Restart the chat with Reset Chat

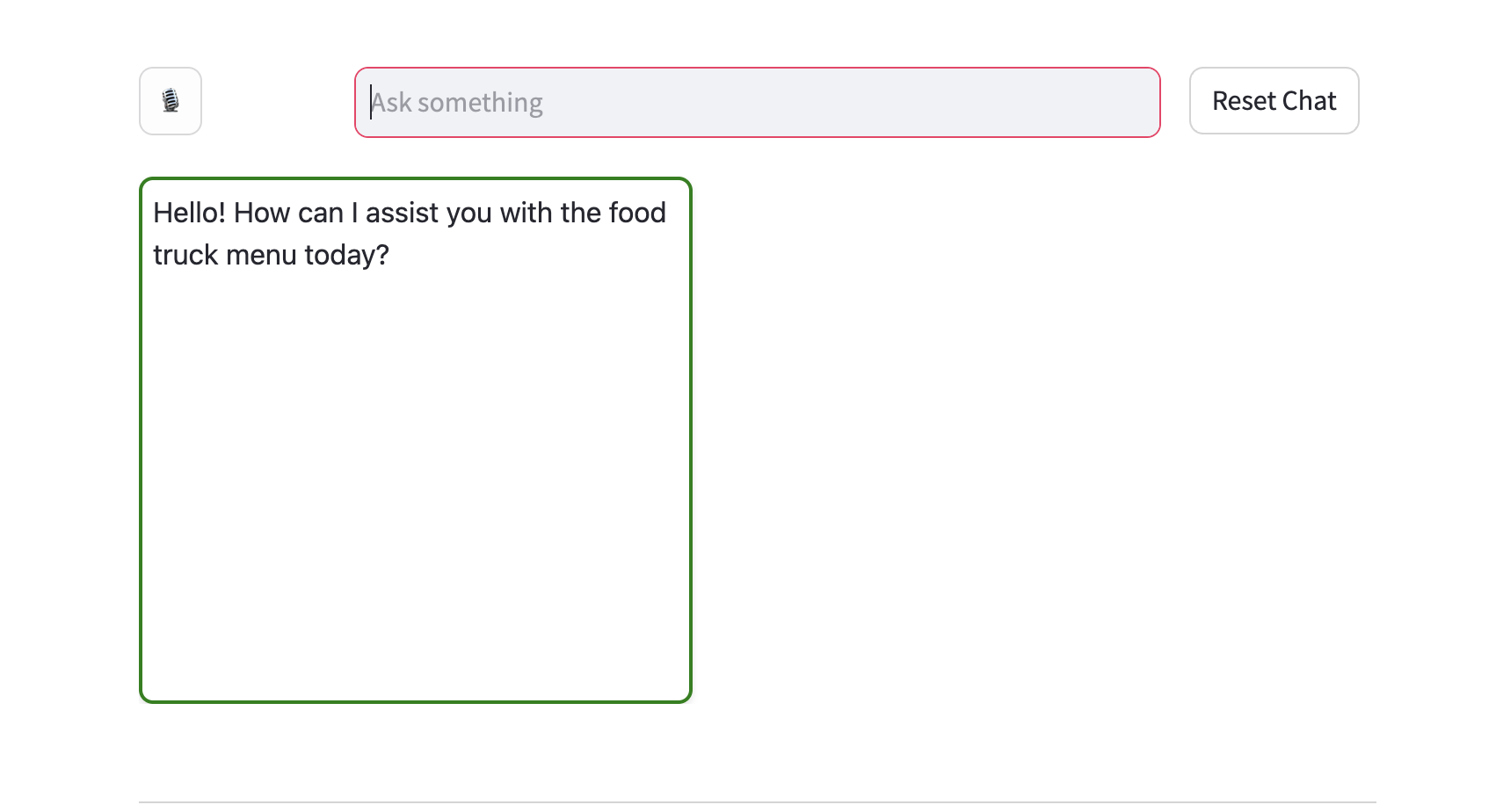click(x=1274, y=101)
